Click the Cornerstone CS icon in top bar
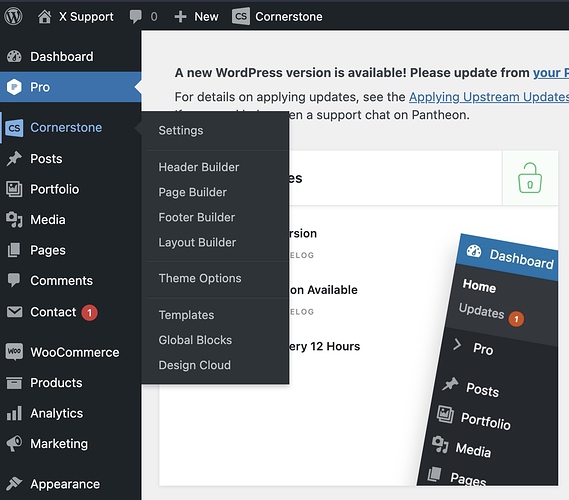 coord(241,16)
